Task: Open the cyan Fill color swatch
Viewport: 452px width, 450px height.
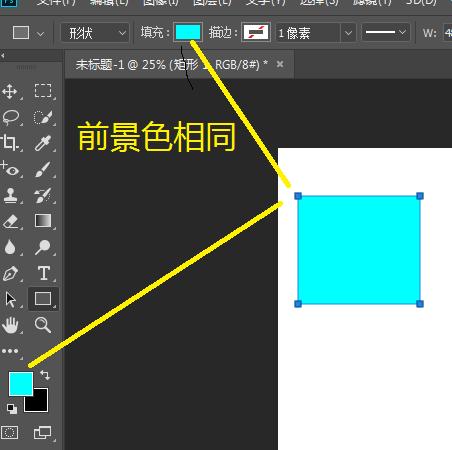Action: (x=188, y=32)
